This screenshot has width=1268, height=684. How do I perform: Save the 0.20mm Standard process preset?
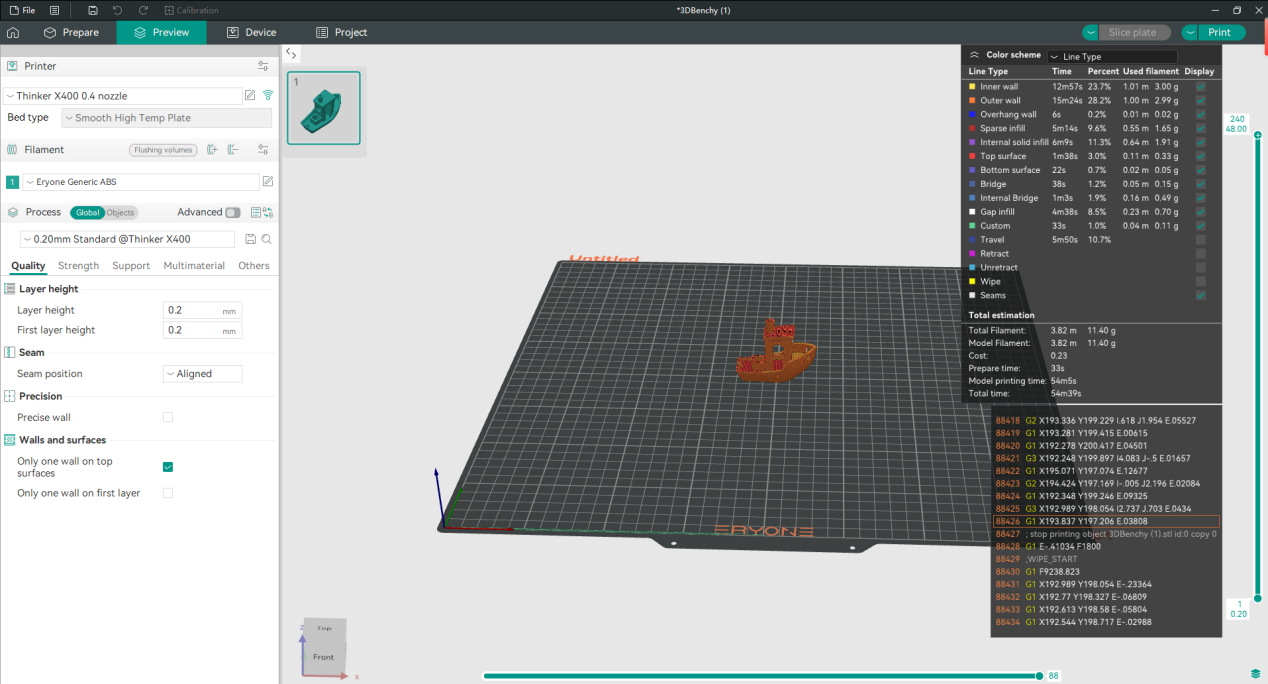coord(250,239)
